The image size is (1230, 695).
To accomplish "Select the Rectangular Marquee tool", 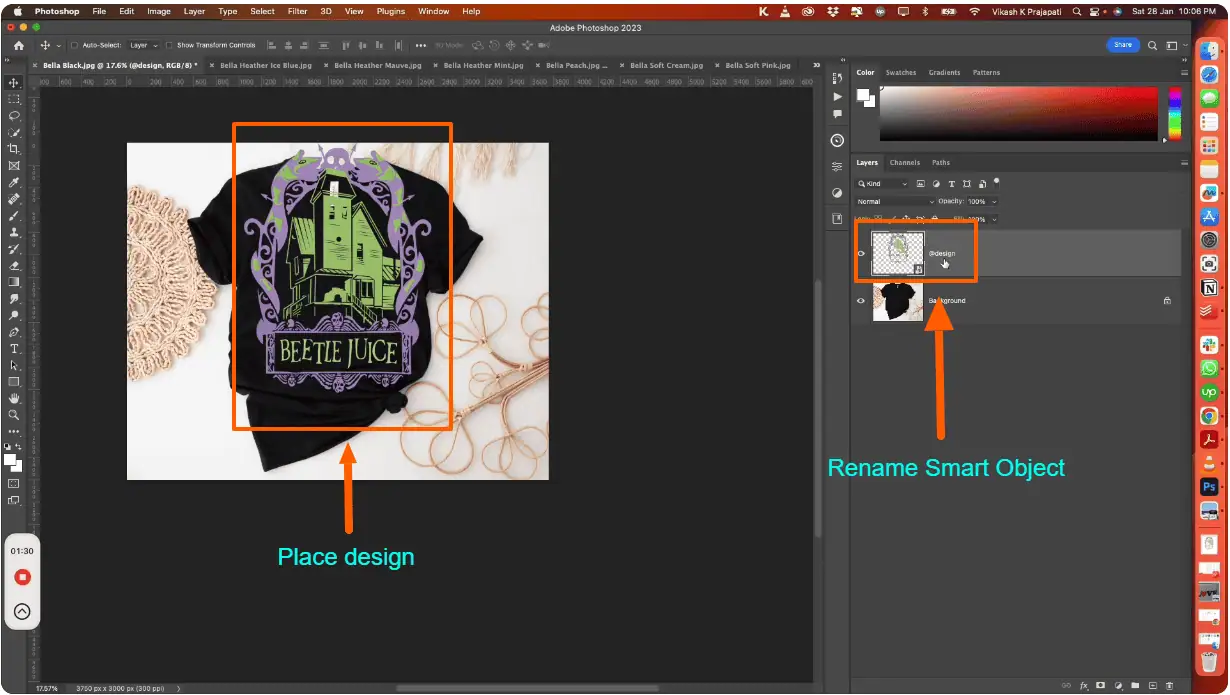I will 14,99.
